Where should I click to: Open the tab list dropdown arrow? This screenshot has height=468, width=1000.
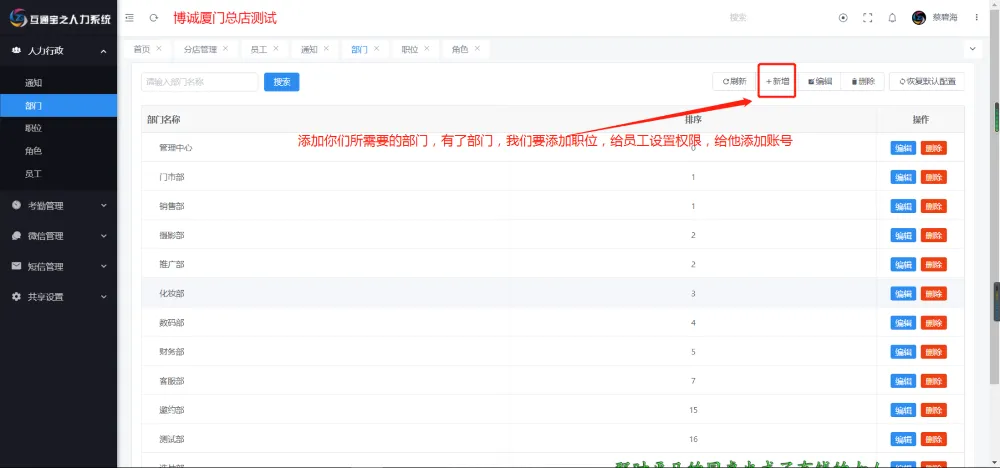click(x=974, y=48)
